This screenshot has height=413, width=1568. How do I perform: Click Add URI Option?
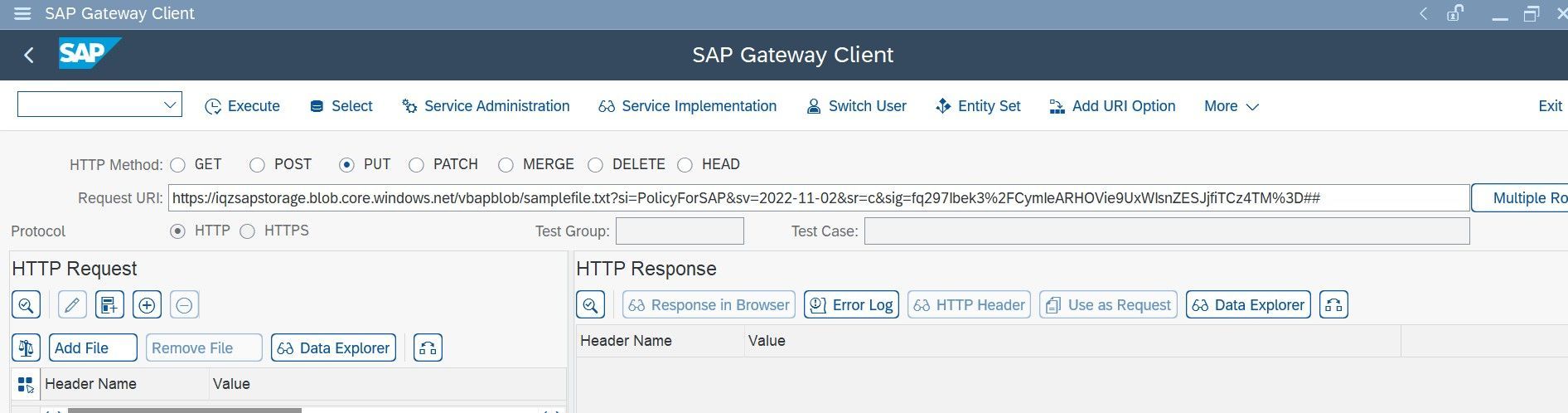click(x=1112, y=106)
